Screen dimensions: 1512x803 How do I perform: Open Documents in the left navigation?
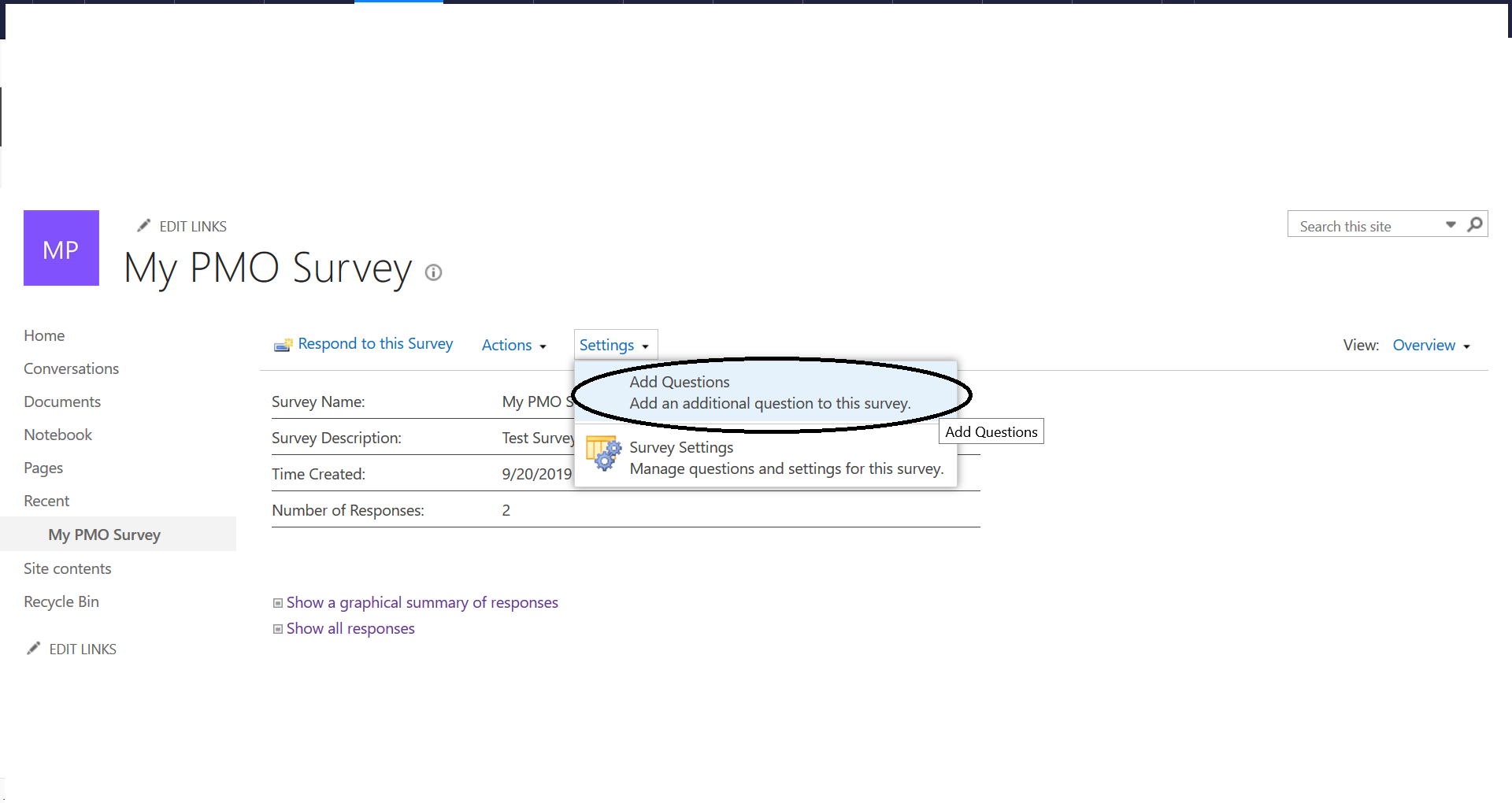point(62,401)
